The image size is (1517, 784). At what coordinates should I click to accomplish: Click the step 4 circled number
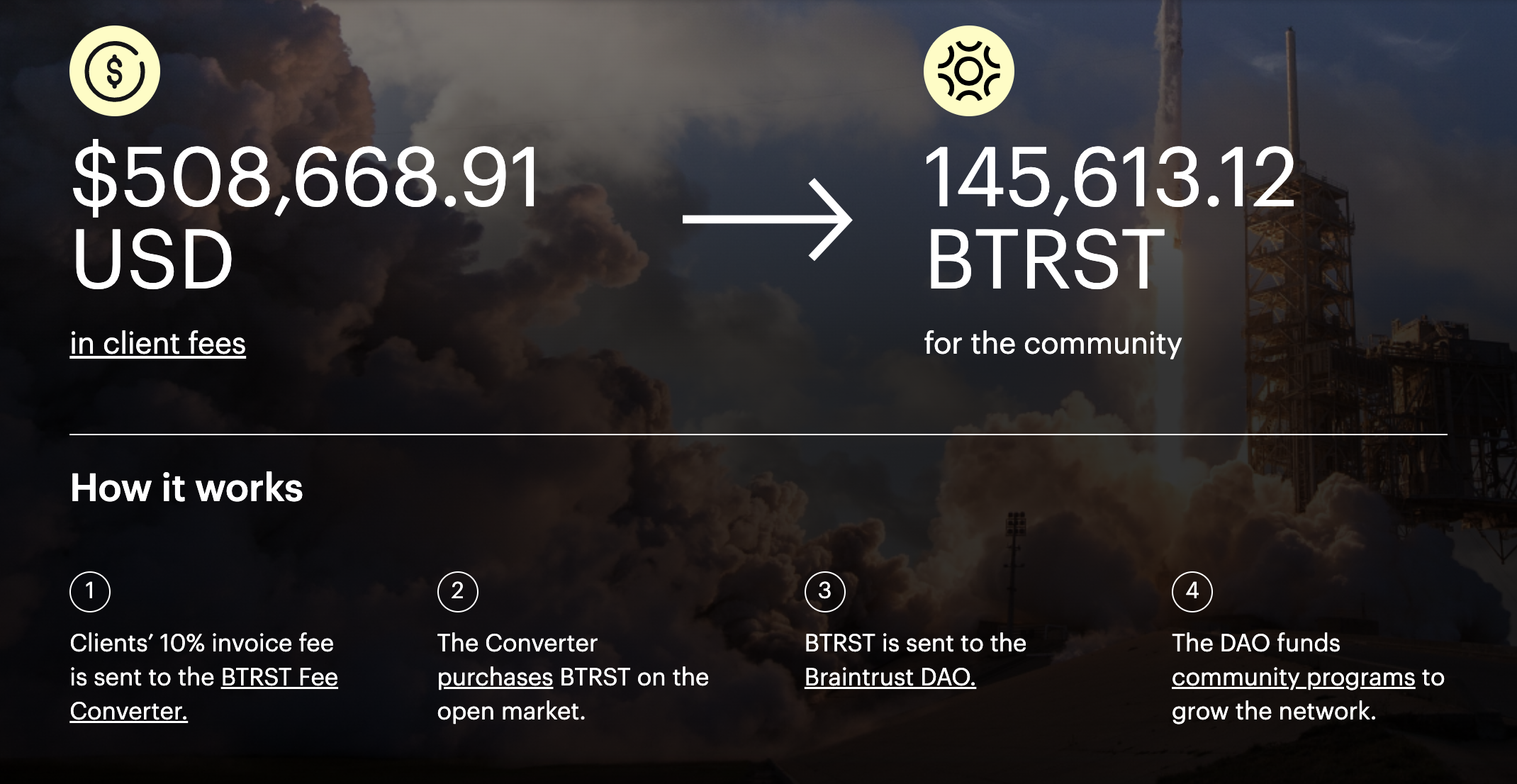click(x=1192, y=591)
